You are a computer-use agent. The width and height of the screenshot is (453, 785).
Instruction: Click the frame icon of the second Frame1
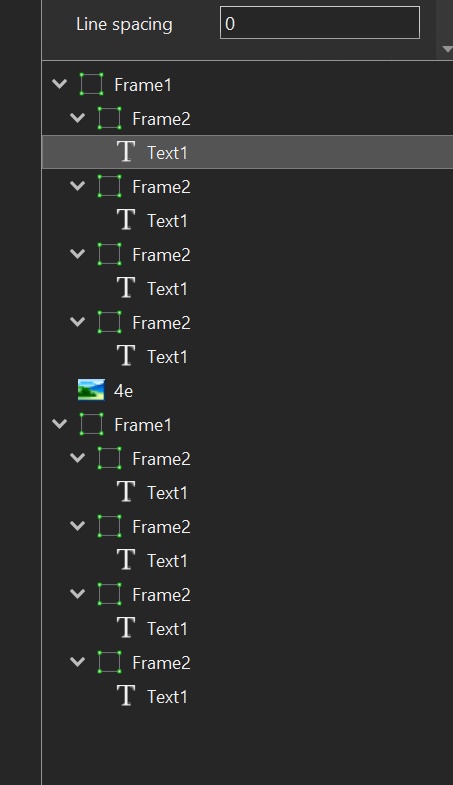pos(92,424)
